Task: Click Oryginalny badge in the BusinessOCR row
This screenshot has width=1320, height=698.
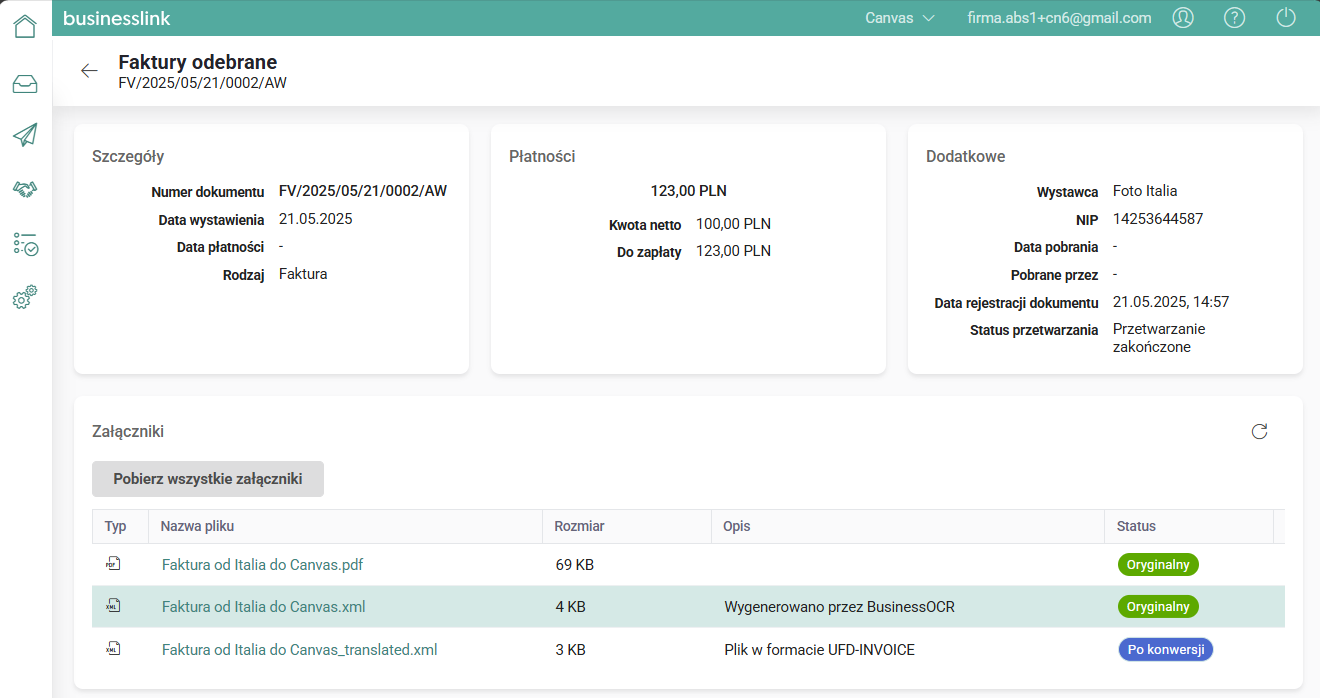Action: (x=1158, y=606)
